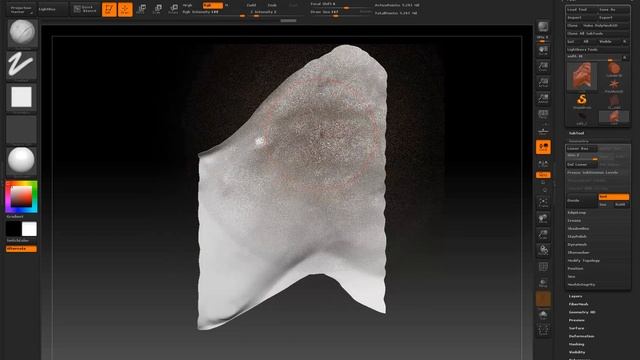
Task: Select the Move transform icon in top shelf
Action: (x=142, y=9)
